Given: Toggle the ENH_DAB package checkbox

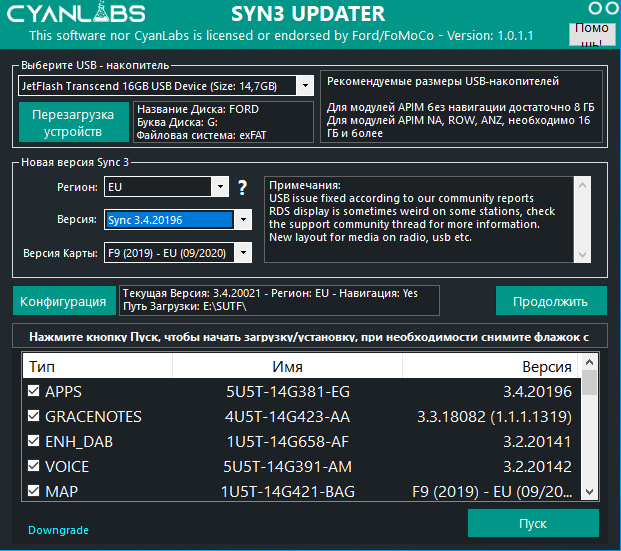Looking at the screenshot, I should [34, 441].
